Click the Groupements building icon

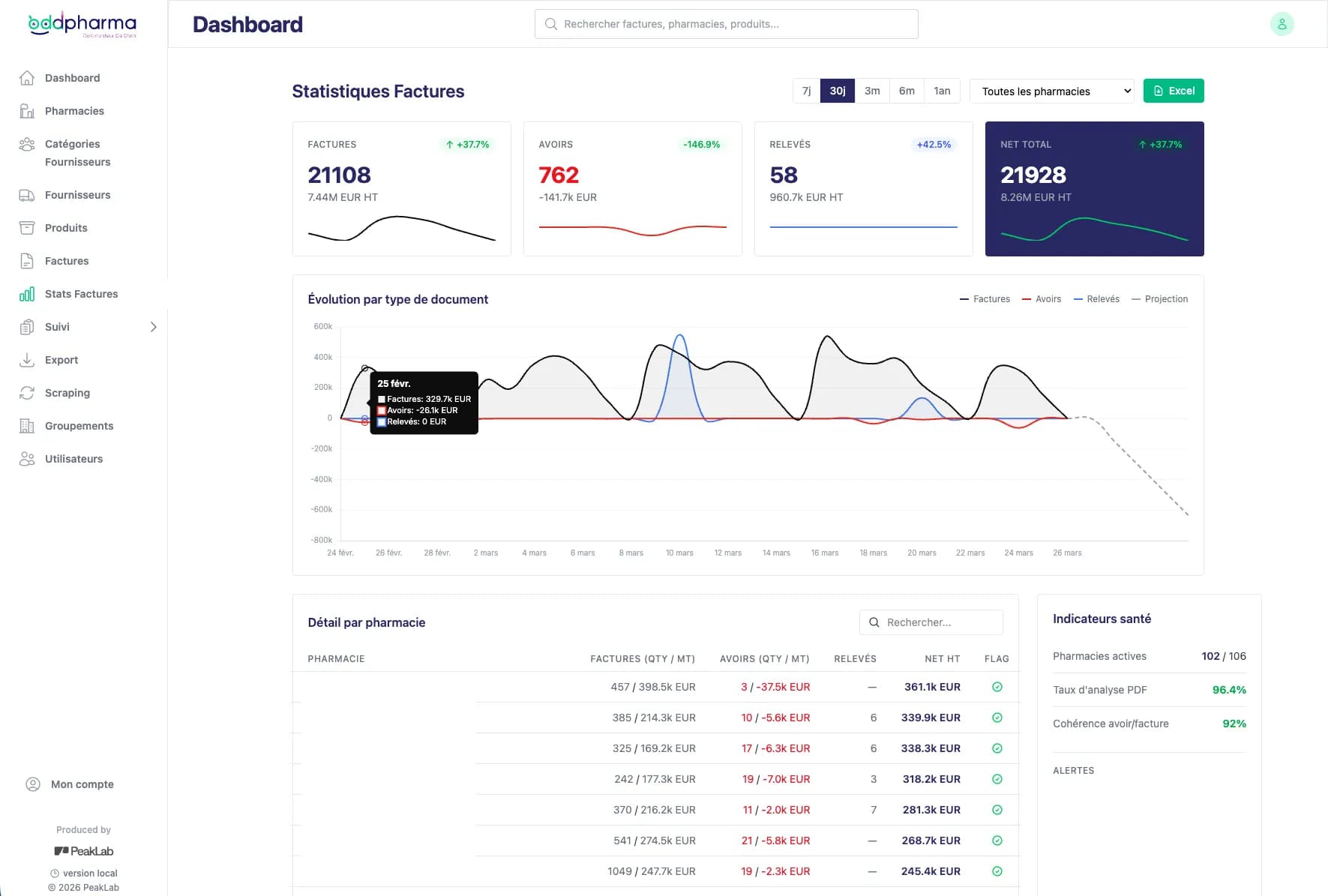[27, 426]
